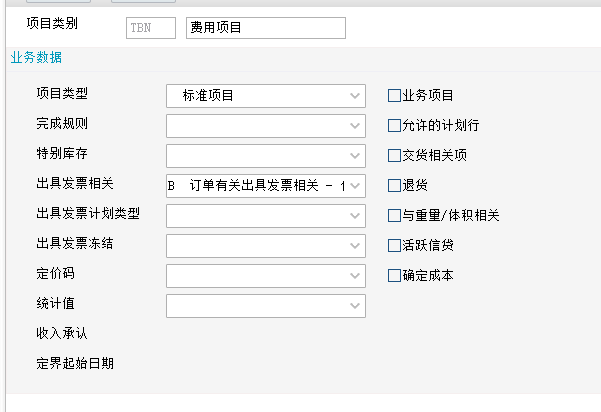Open the 项目类型 dropdown showing 标准项目
601x412 pixels.
tap(266, 96)
